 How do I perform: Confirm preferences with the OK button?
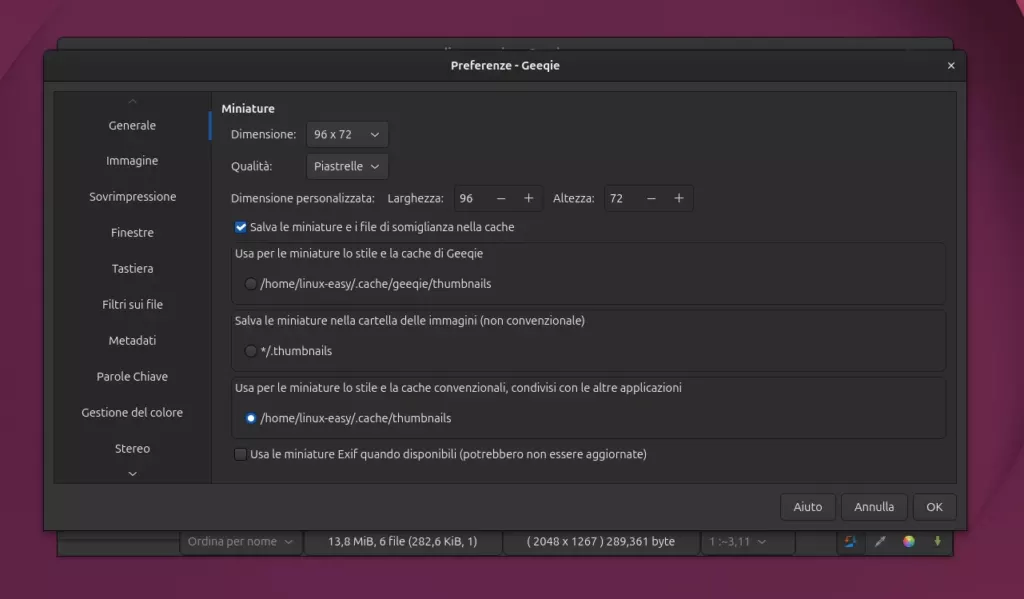point(935,507)
